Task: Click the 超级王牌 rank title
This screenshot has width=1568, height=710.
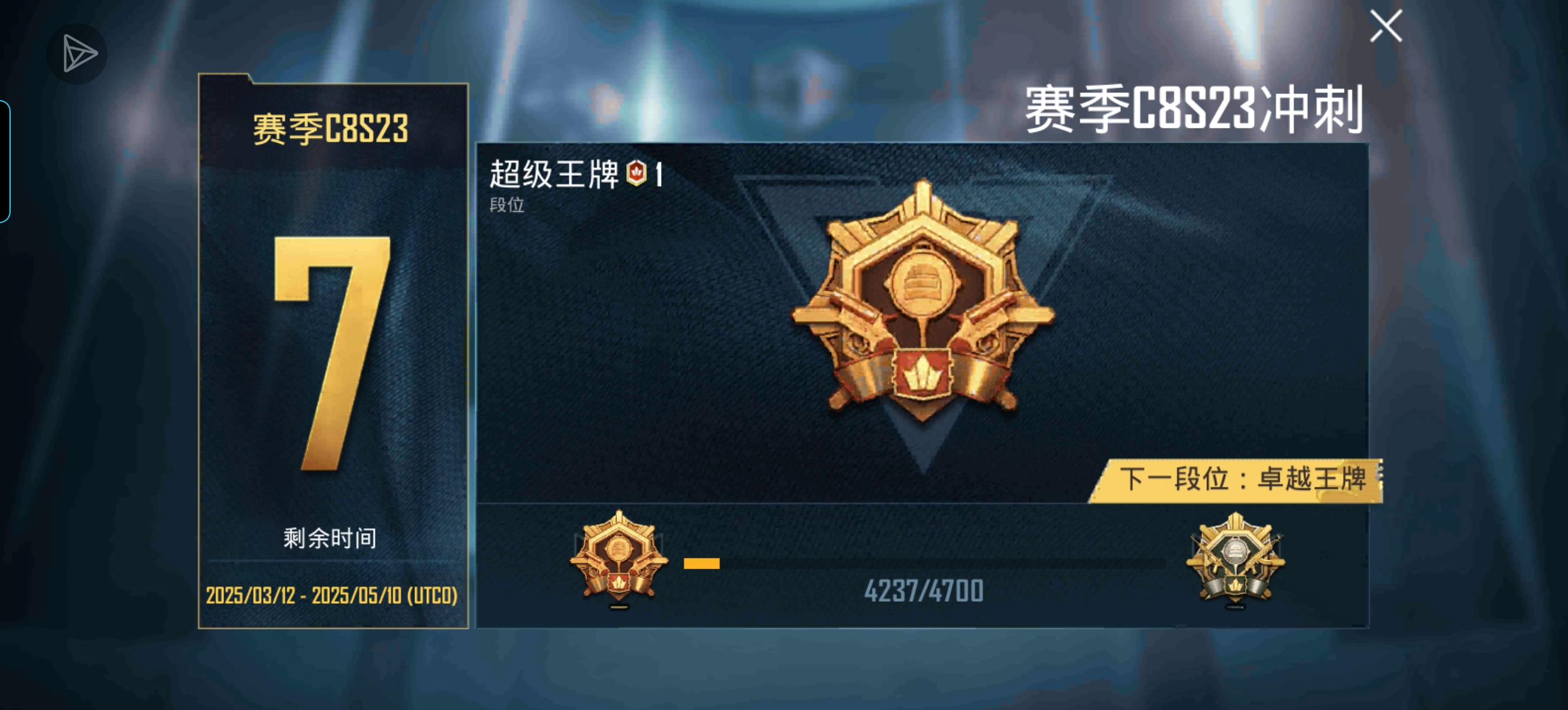Action: [554, 174]
